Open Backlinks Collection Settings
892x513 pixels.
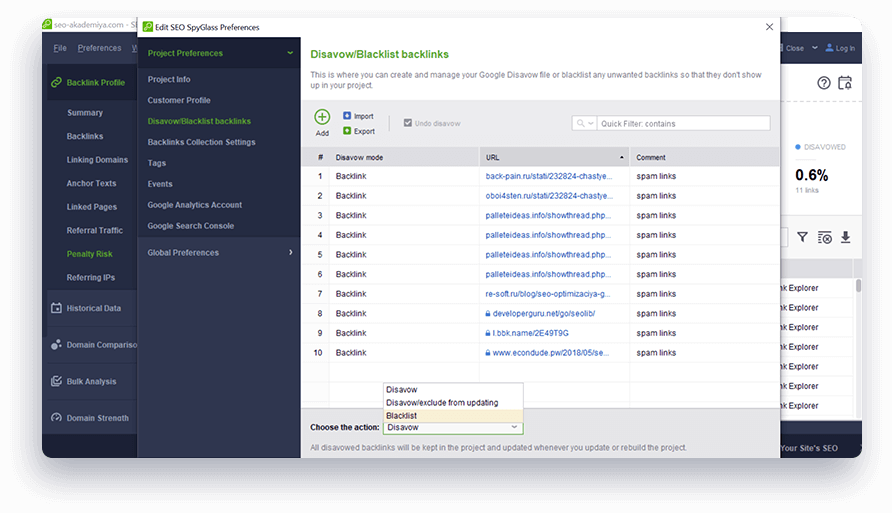(x=201, y=142)
